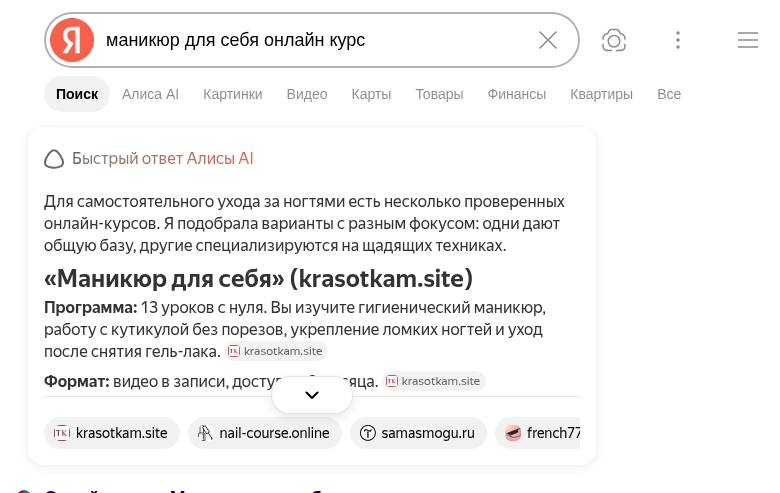The height and width of the screenshot is (493, 780).
Task: Open the krasotkam.site citation after гель-лака
Action: click(x=276, y=351)
